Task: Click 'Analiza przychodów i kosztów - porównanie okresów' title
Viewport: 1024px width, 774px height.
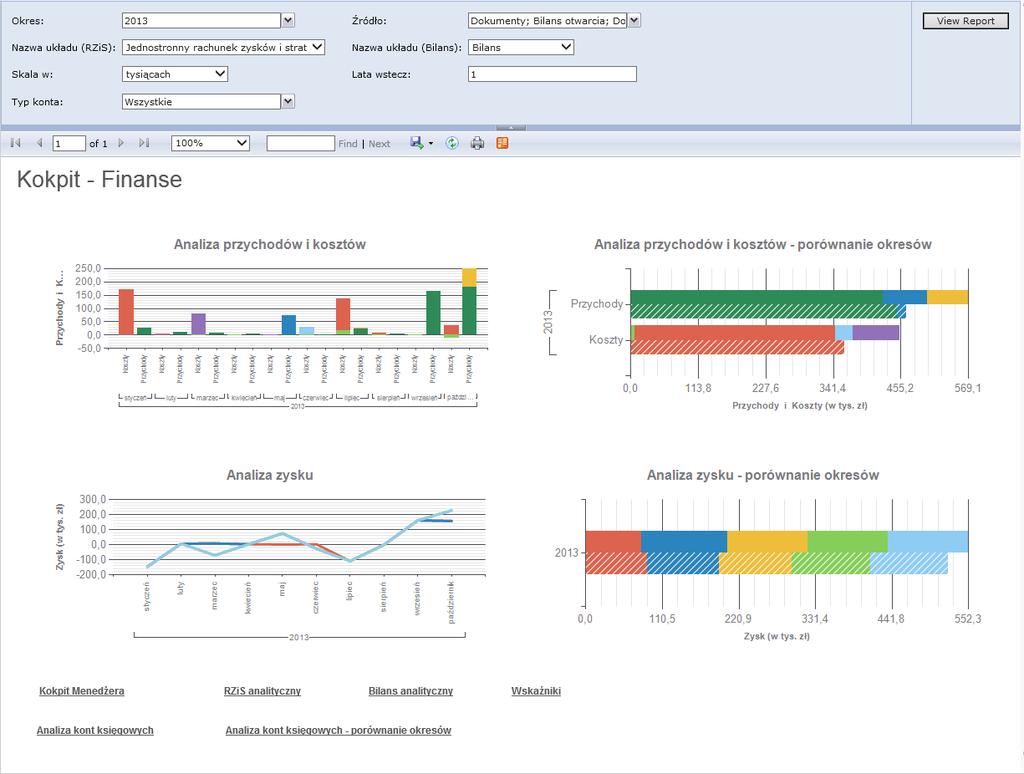Action: [763, 244]
